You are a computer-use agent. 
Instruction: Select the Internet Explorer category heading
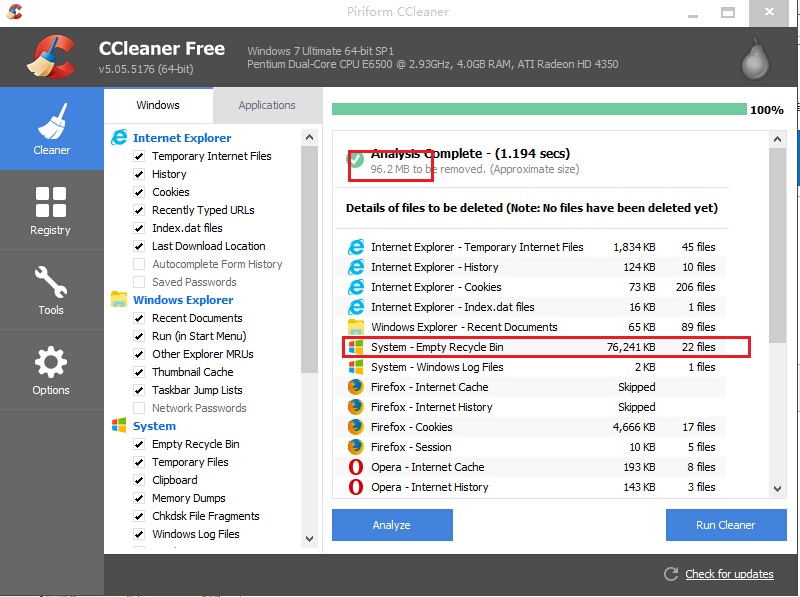(x=182, y=138)
